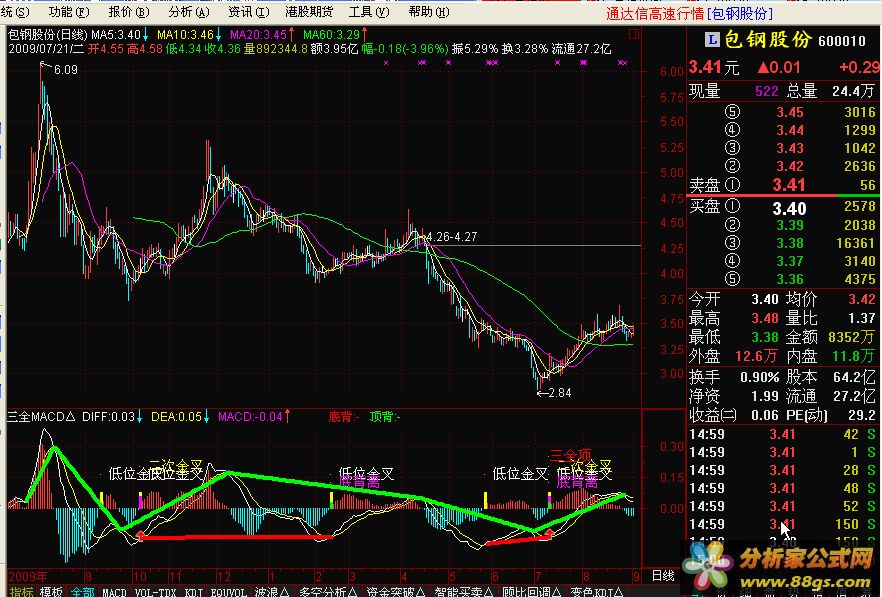Viewport: 882px width, 597px height.
Task: Select the 智能买卖△ indicator tab
Action: pos(464,591)
